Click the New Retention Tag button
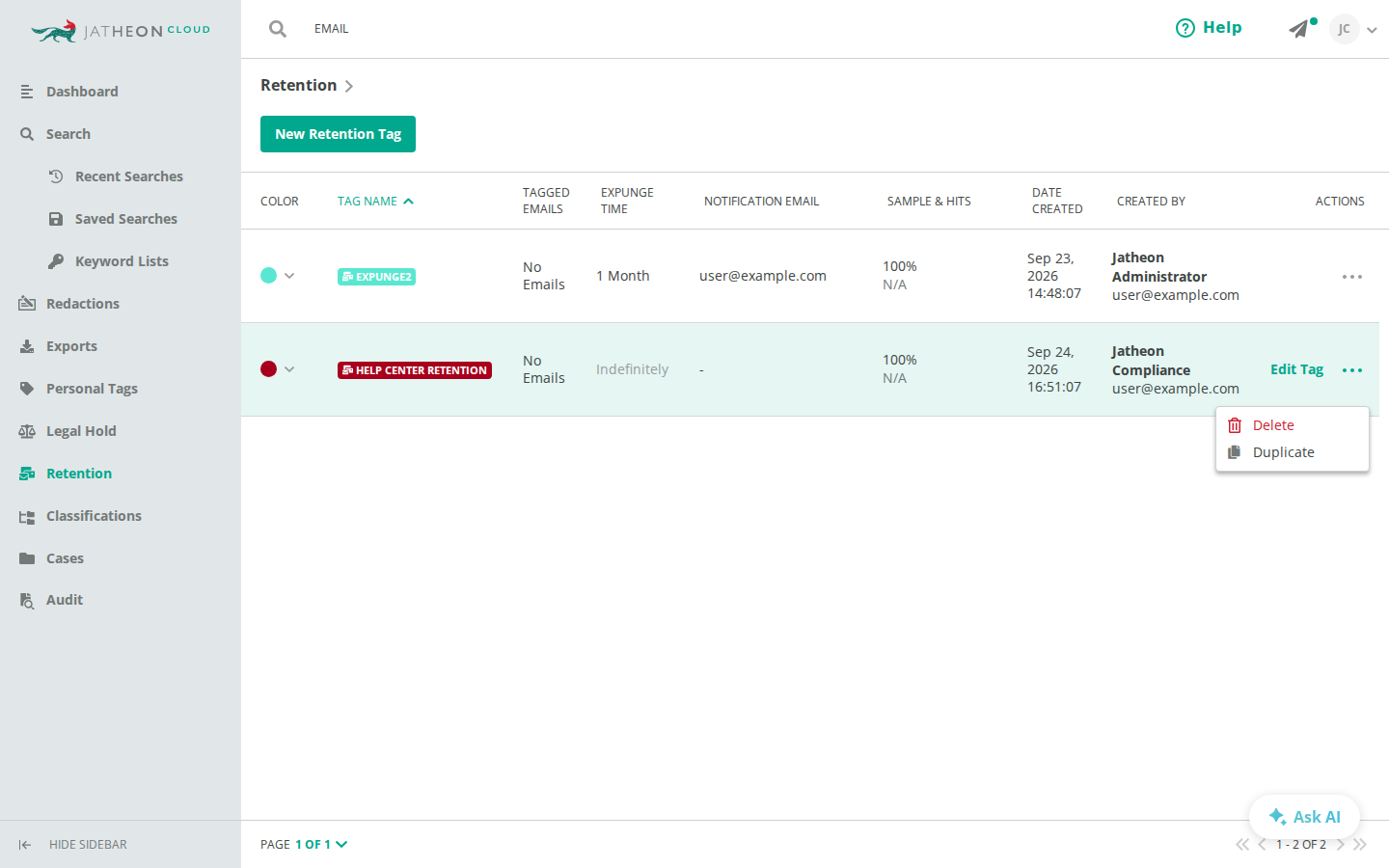 coord(338,134)
